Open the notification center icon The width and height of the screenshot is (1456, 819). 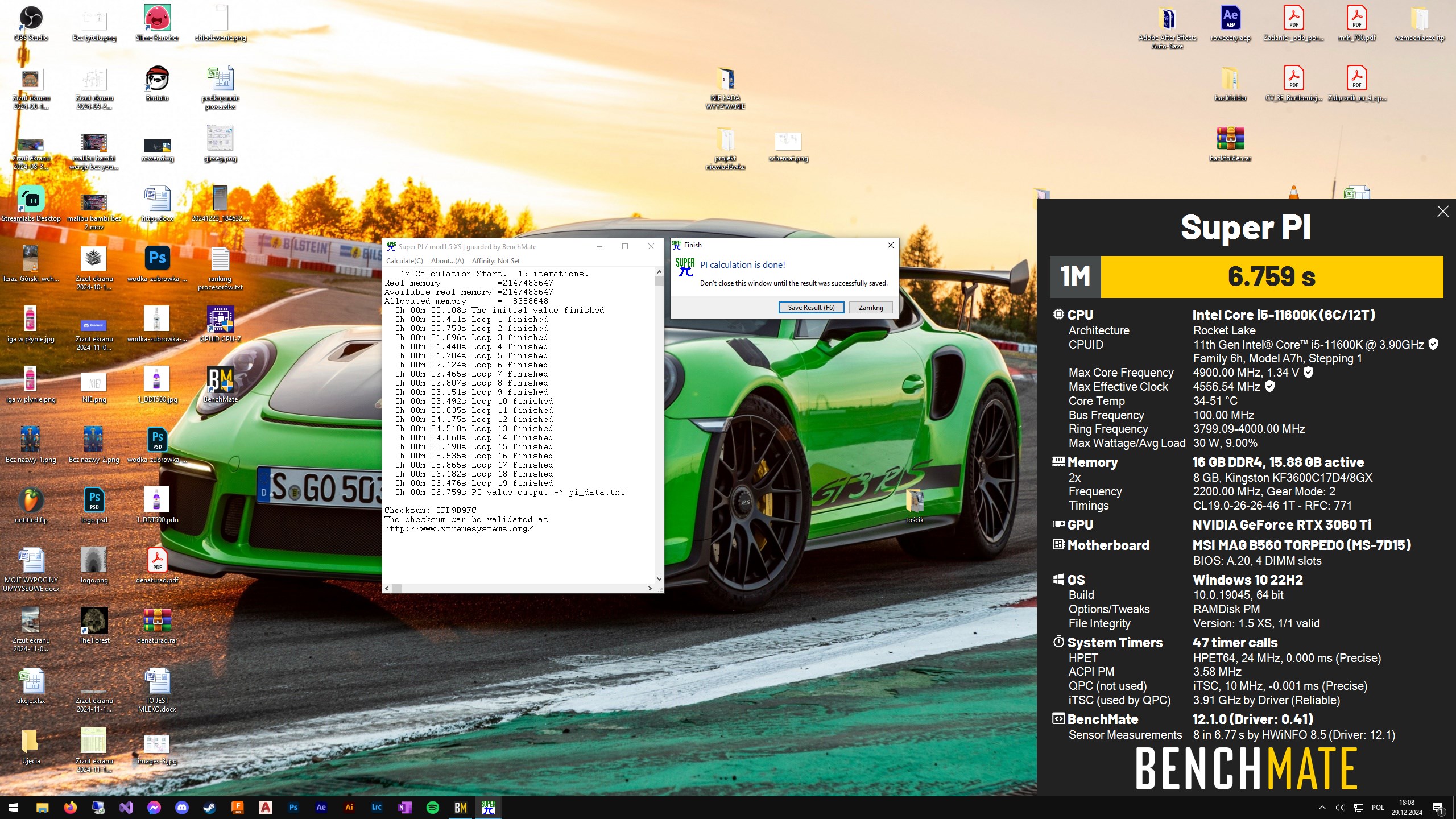coord(1438,808)
